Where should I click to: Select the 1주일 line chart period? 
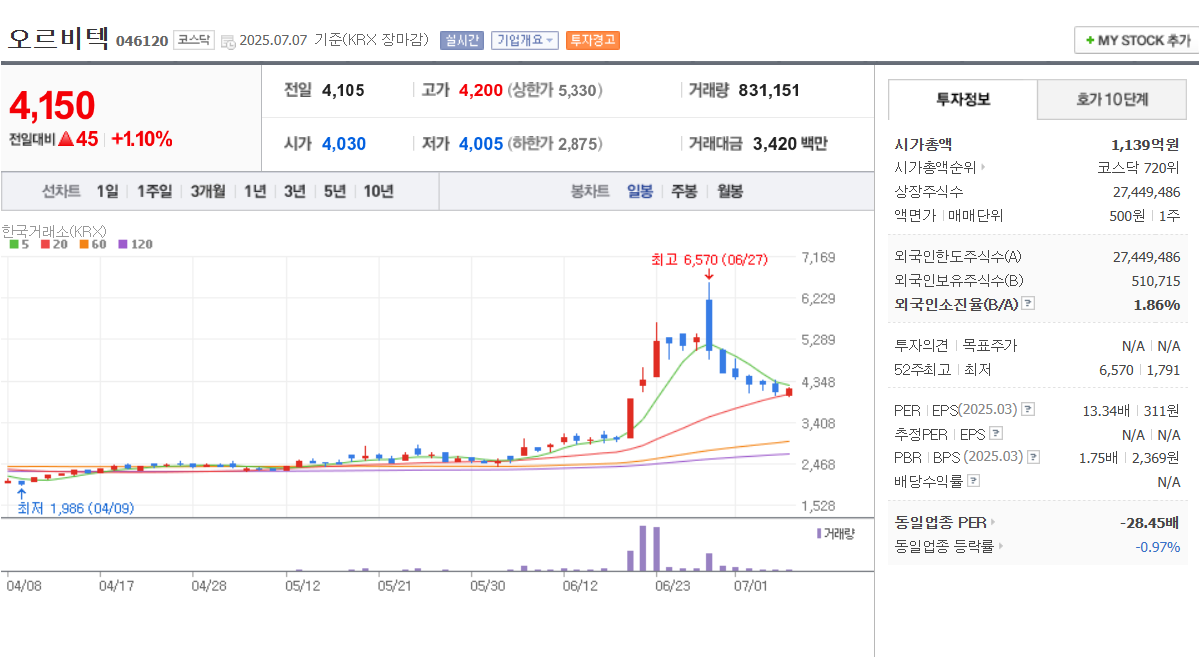(154, 191)
